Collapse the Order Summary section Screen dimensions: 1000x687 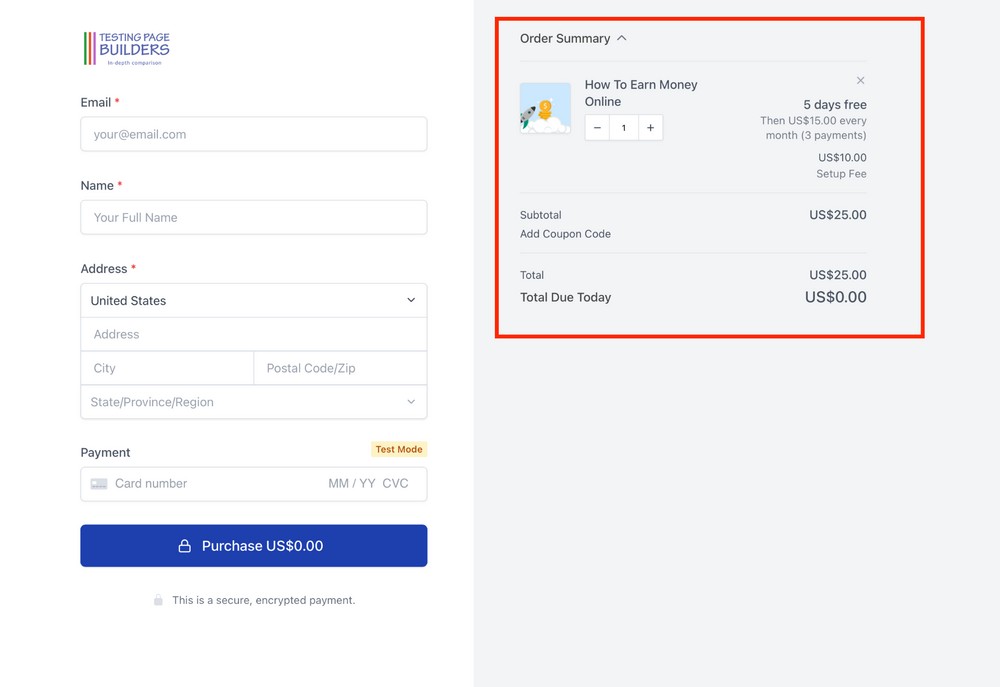(x=621, y=37)
